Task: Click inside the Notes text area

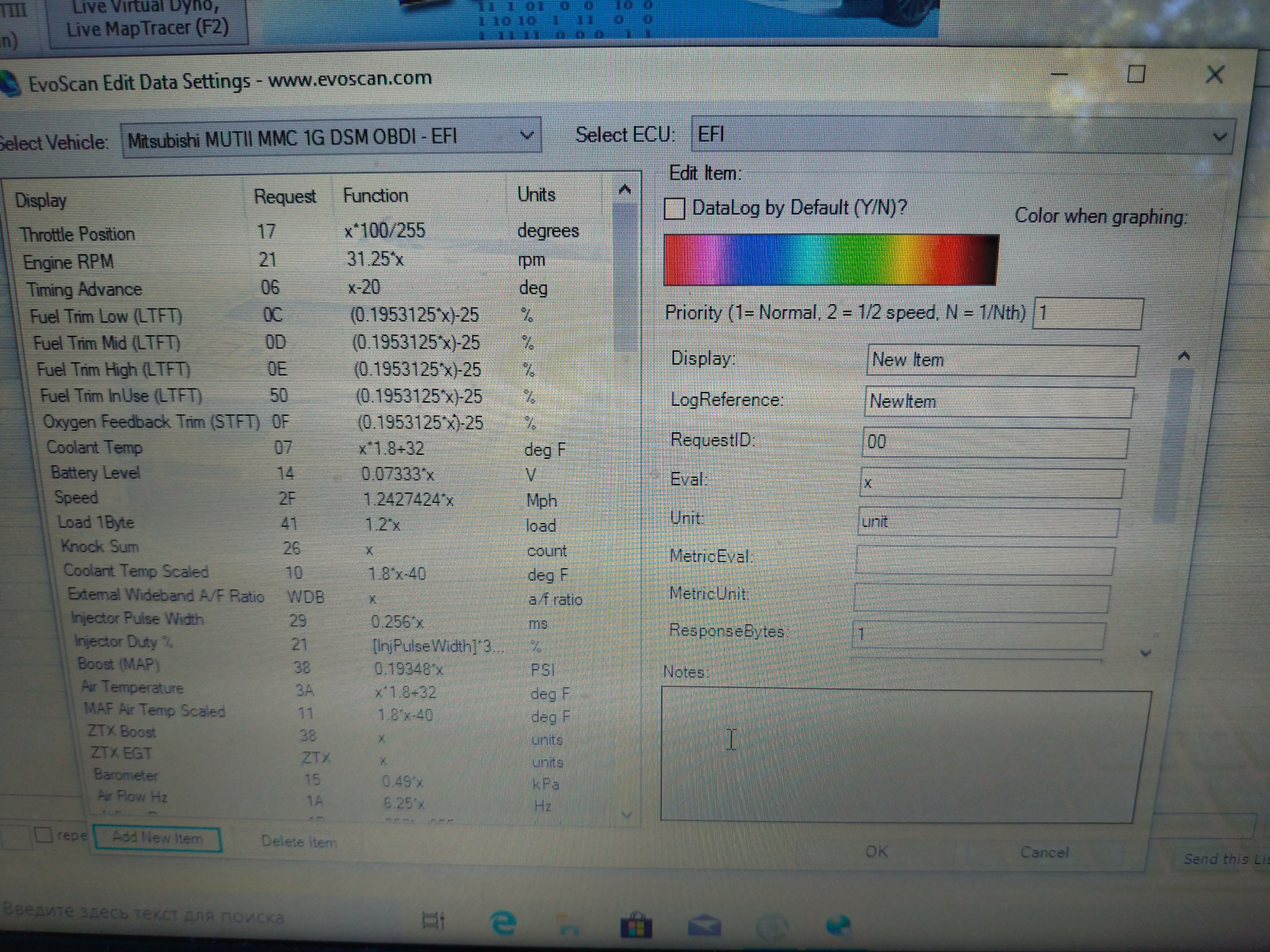Action: pos(905,755)
